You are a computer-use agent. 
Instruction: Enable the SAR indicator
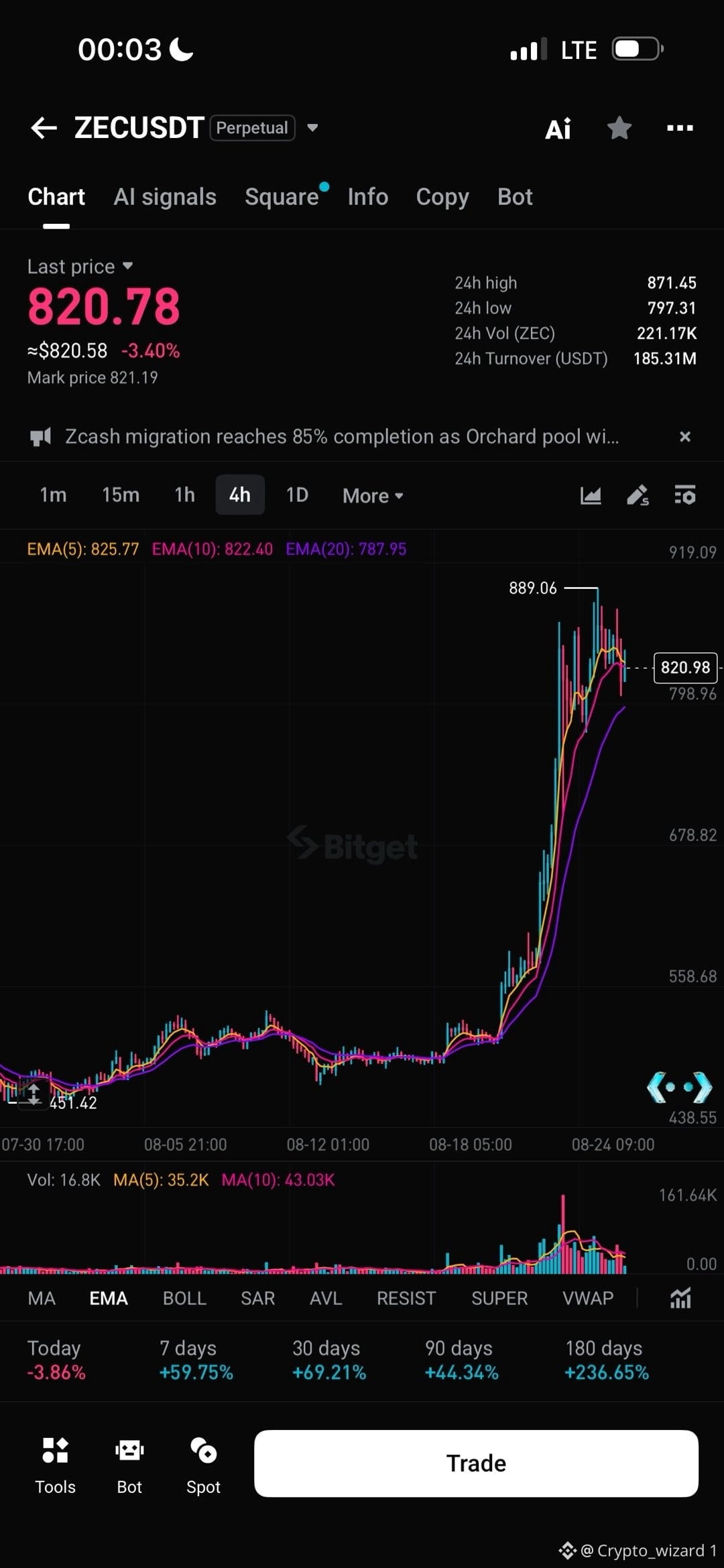(258, 1299)
